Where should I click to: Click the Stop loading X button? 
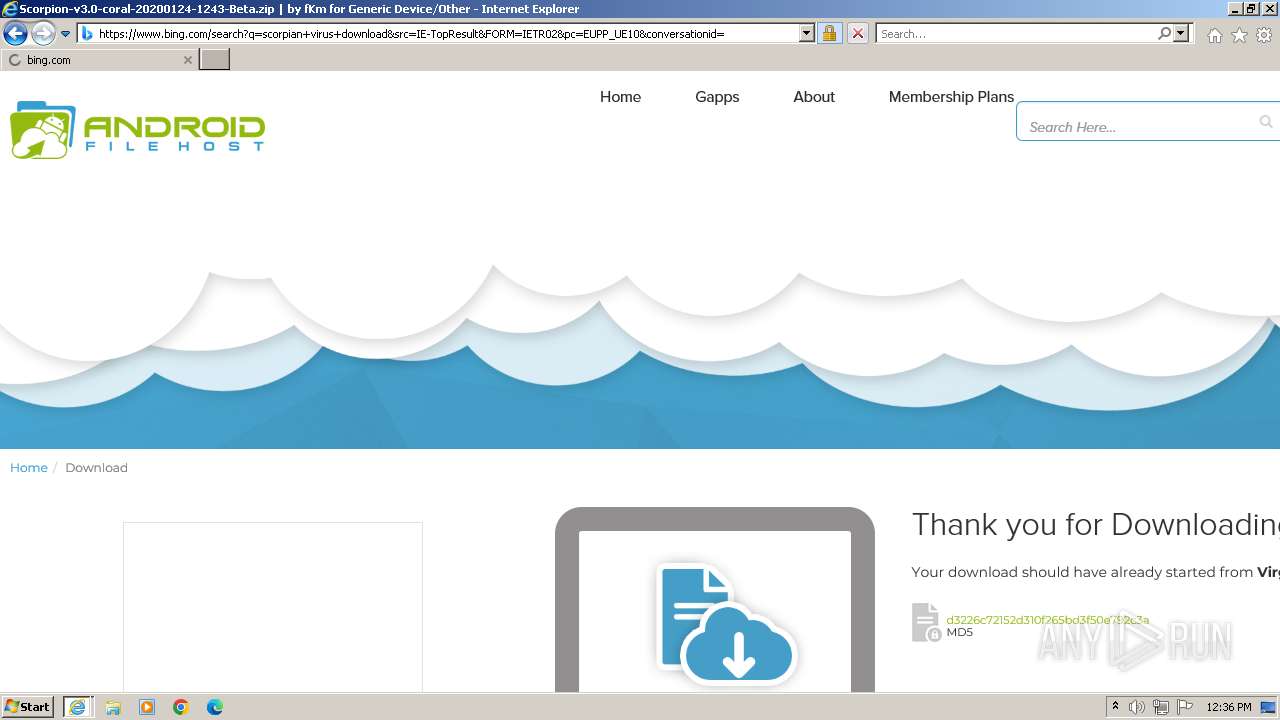[858, 34]
